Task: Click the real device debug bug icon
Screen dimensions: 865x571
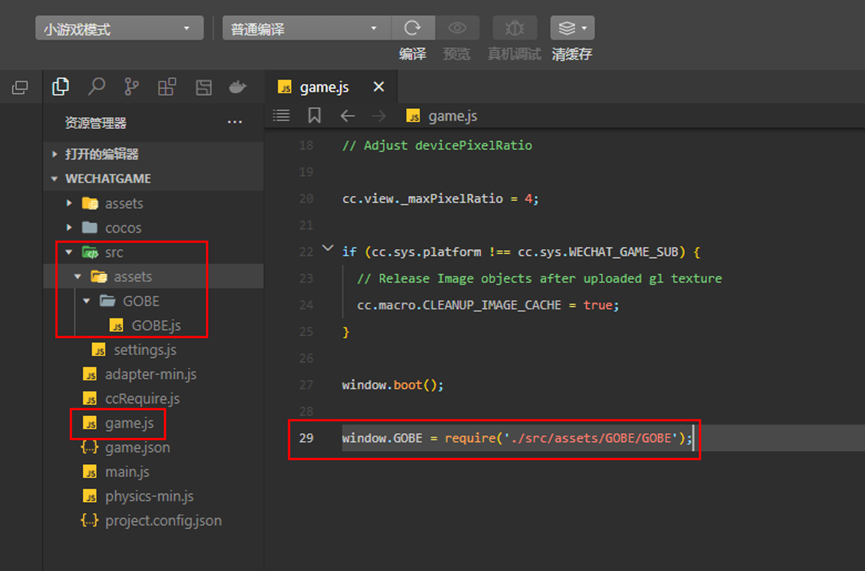Action: click(514, 29)
